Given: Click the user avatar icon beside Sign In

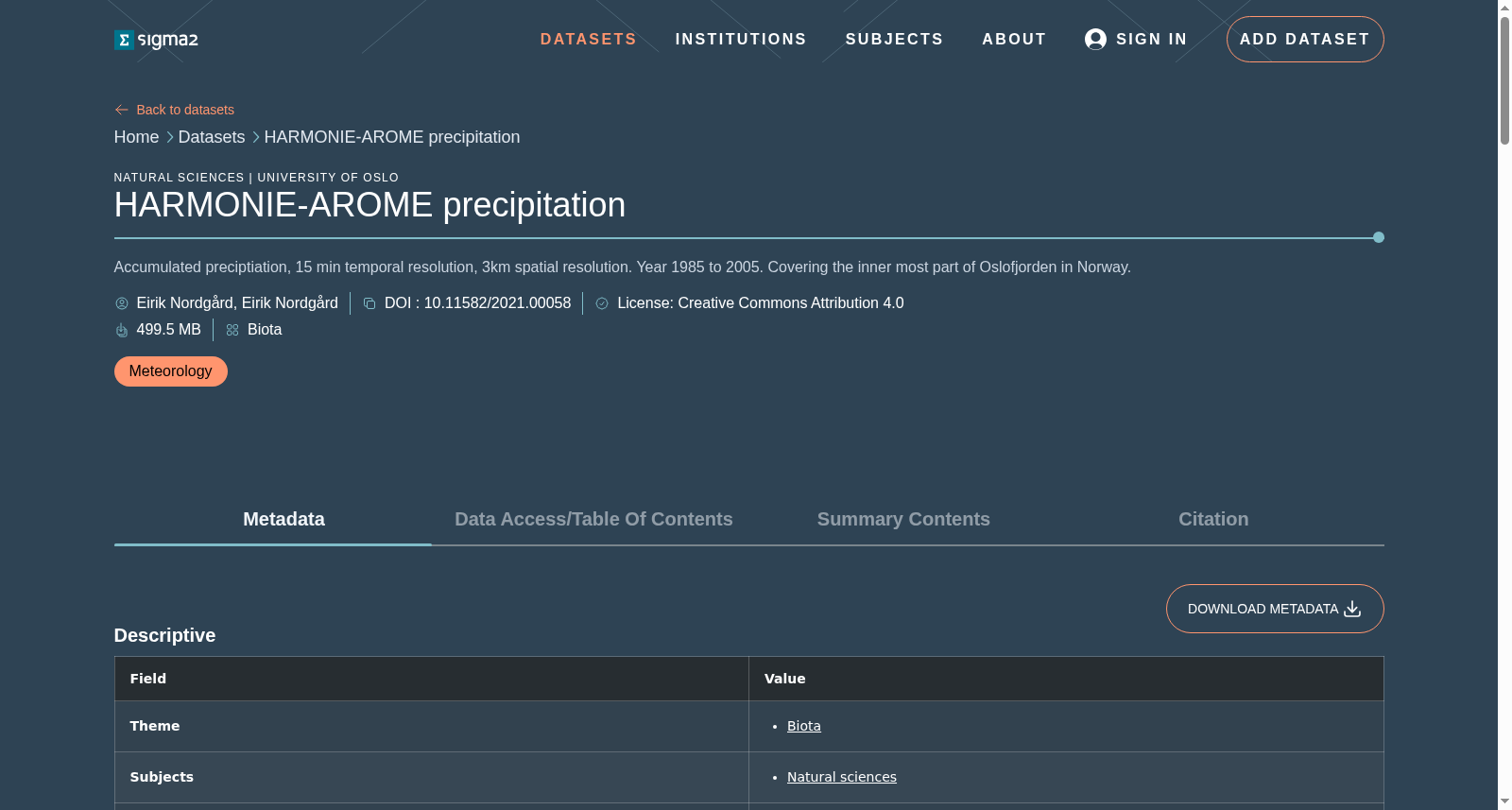Looking at the screenshot, I should click(x=1095, y=39).
